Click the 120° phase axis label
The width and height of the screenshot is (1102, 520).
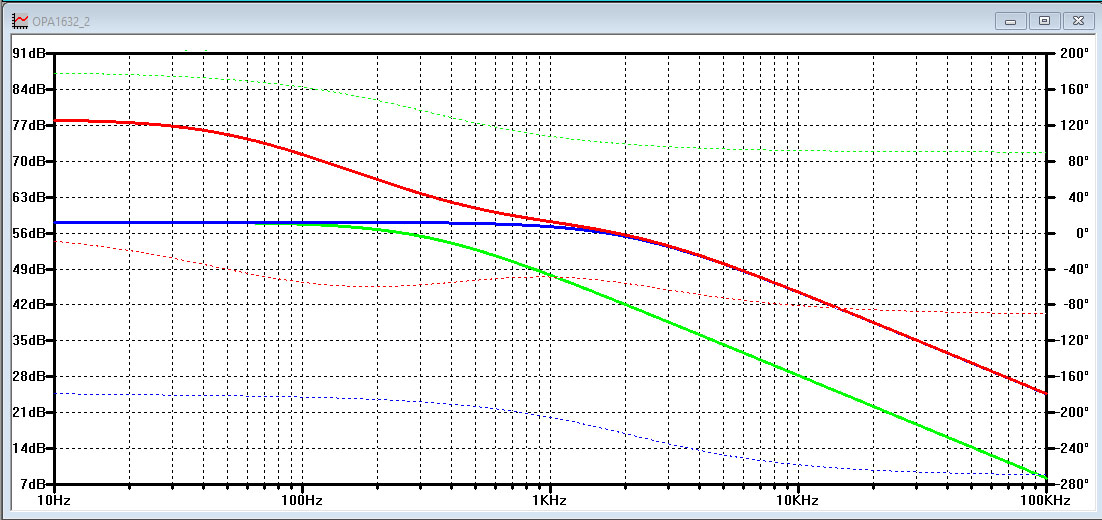click(1073, 125)
